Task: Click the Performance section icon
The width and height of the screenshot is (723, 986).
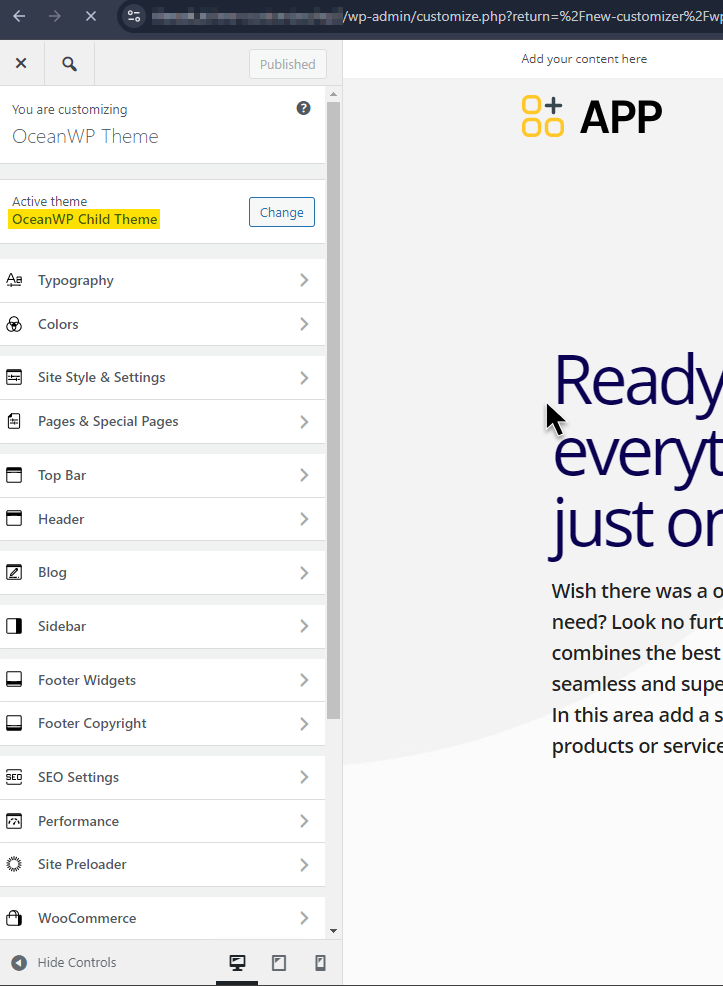Action: tap(14, 821)
